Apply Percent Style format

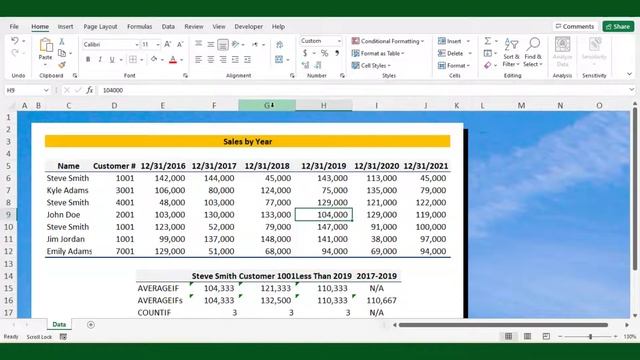(x=324, y=53)
